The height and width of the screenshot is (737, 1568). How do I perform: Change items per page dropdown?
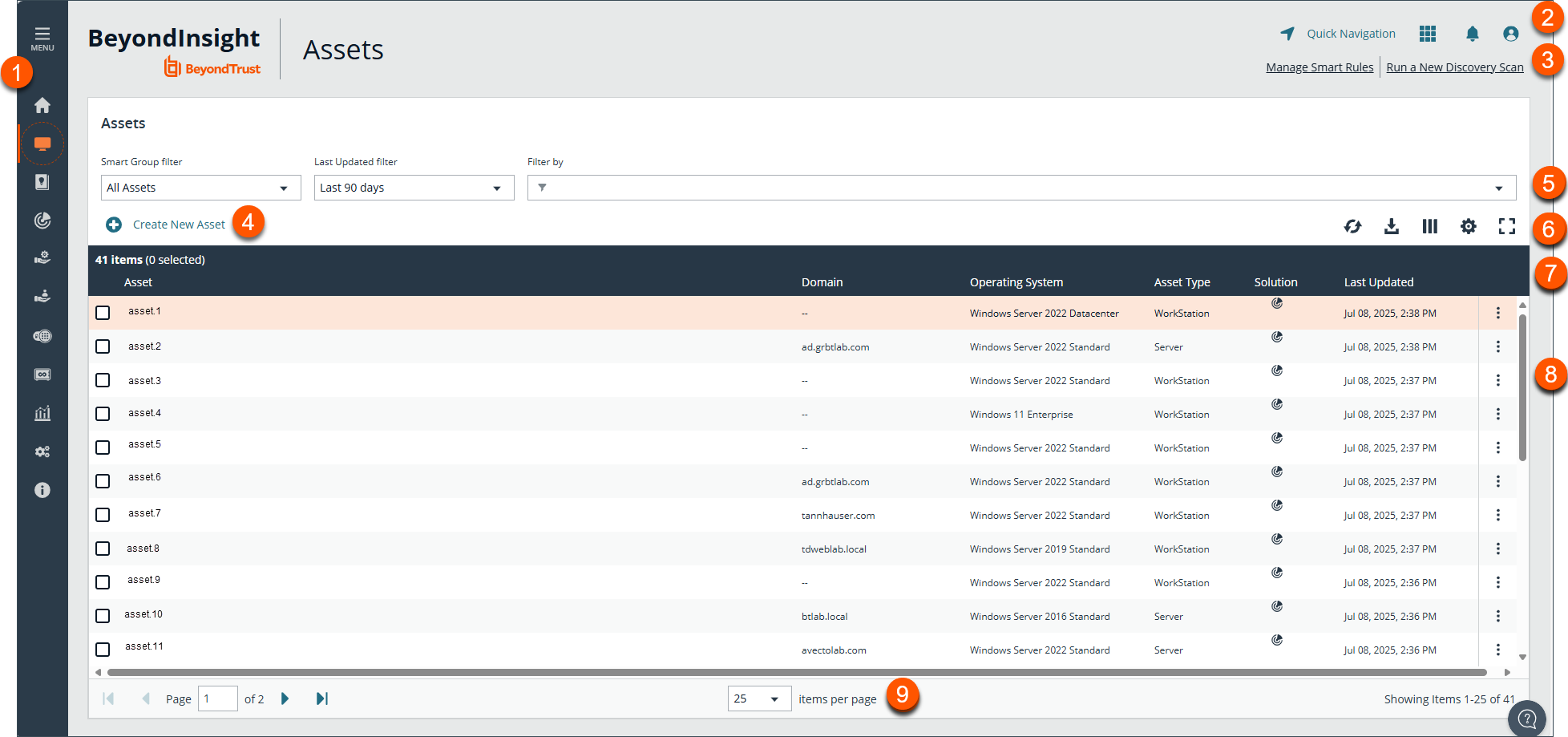(759, 699)
